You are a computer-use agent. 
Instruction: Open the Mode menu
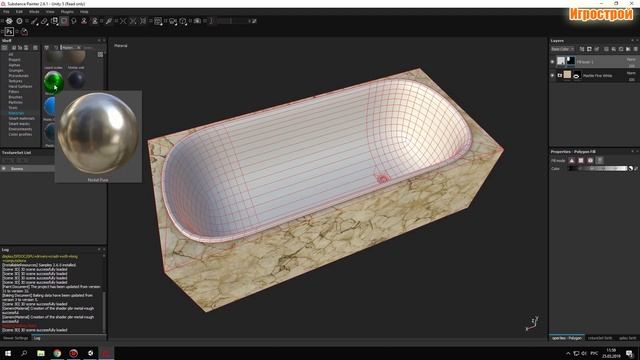pyautogui.click(x=34, y=12)
